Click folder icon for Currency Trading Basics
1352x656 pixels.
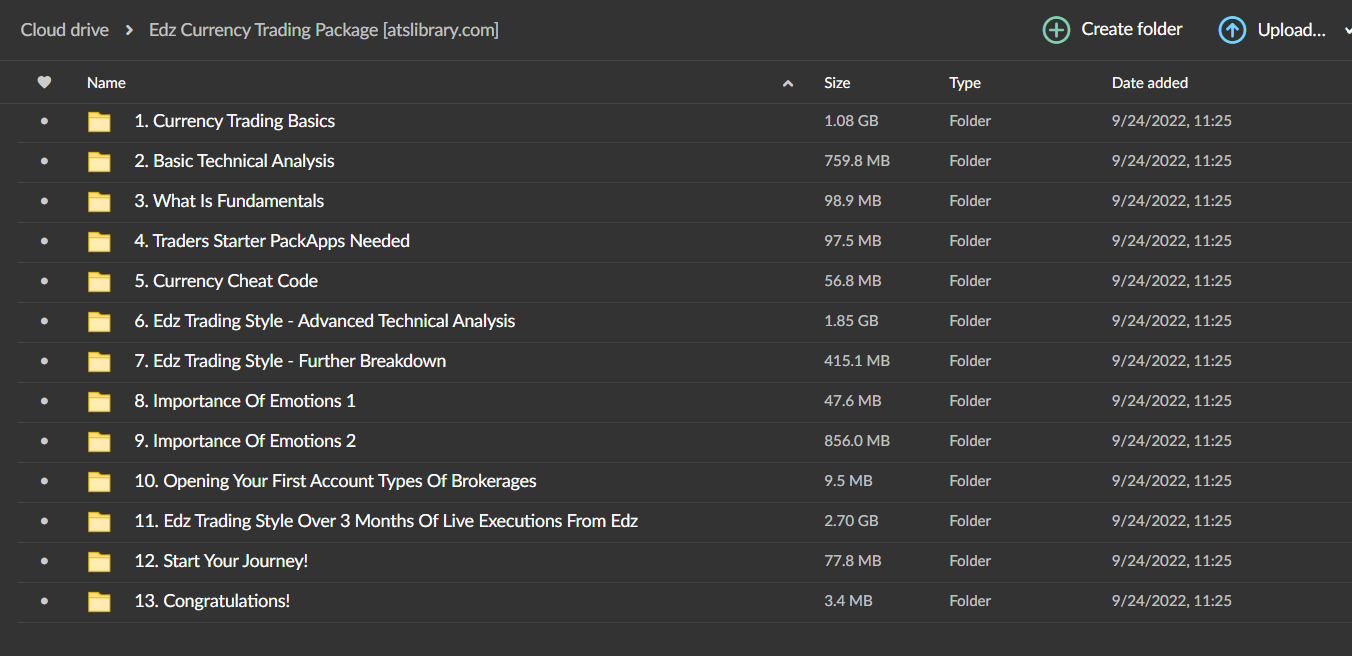click(x=99, y=122)
